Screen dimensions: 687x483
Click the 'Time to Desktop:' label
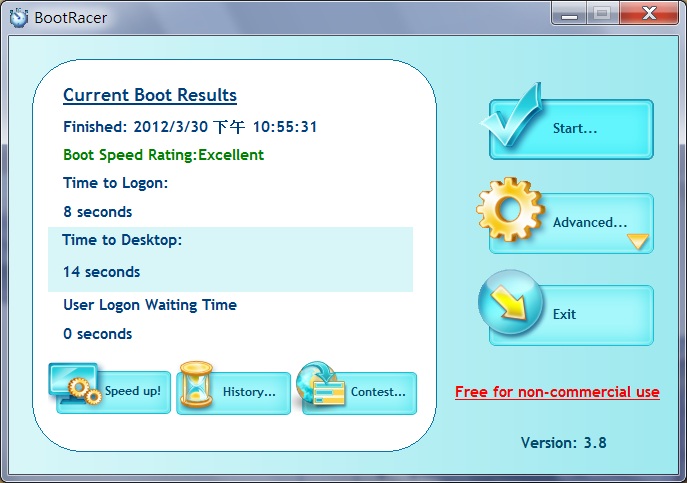coord(122,240)
